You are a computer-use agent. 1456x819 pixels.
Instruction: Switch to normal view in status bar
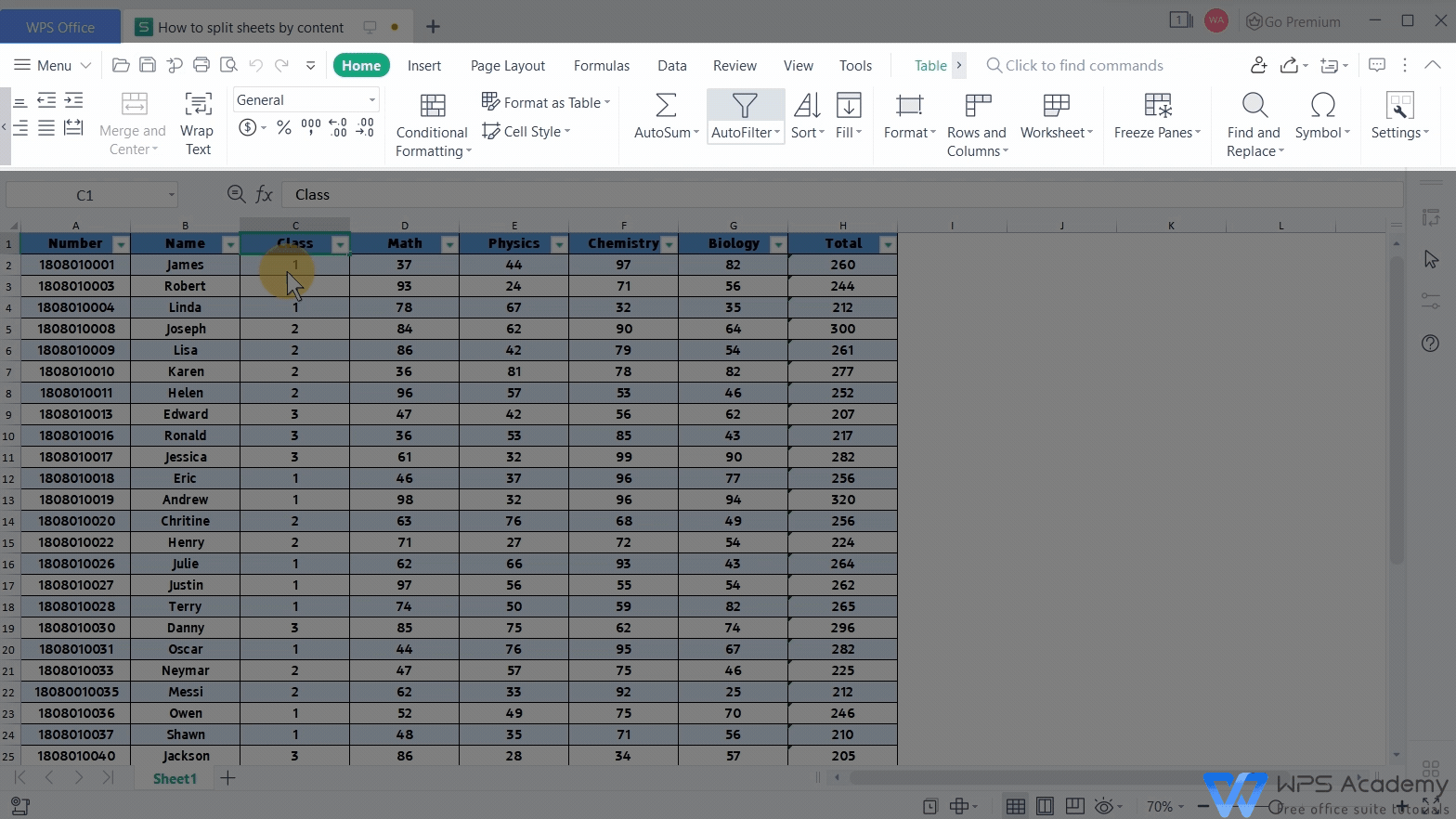click(1016, 806)
